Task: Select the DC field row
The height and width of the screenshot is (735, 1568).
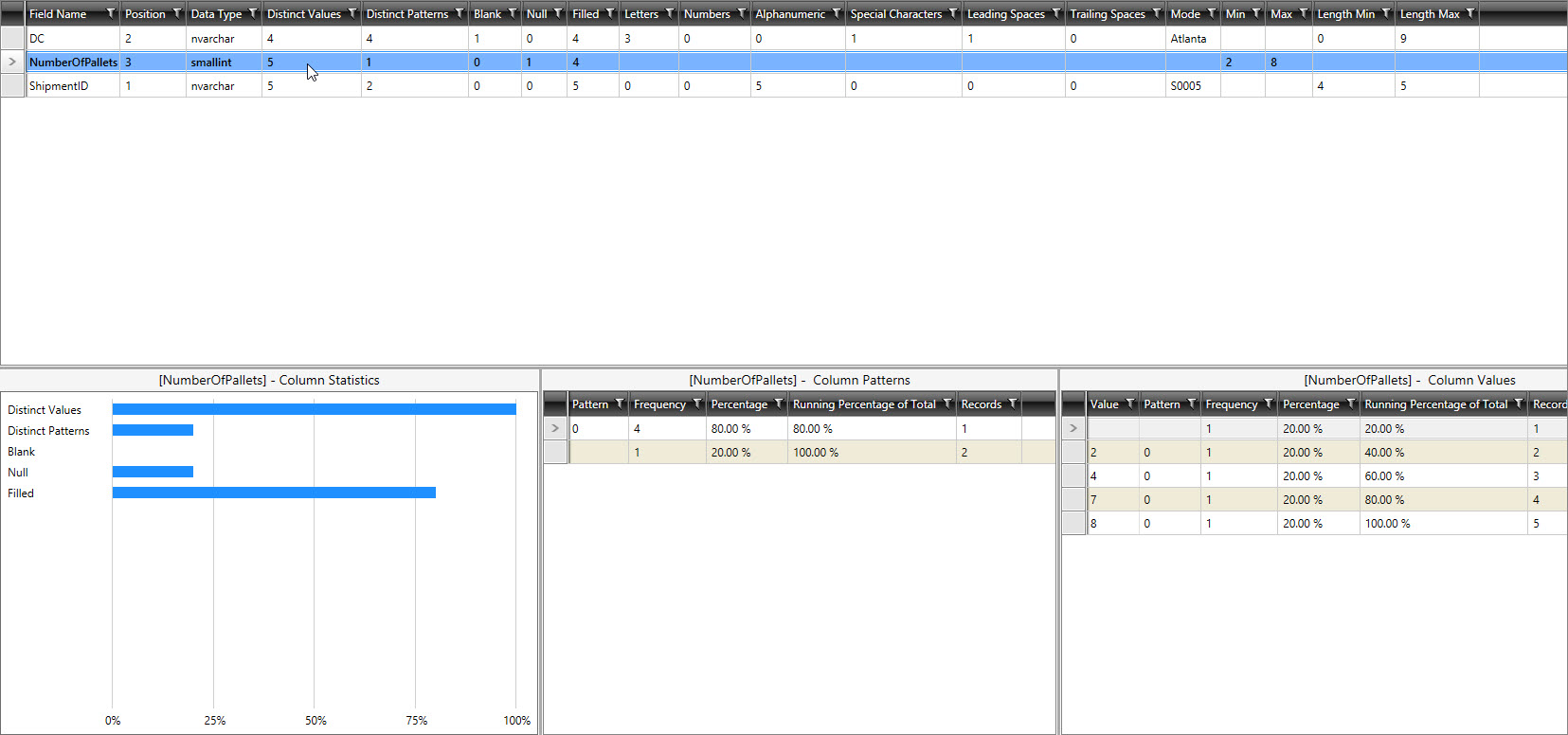Action: pyautogui.click(x=784, y=39)
